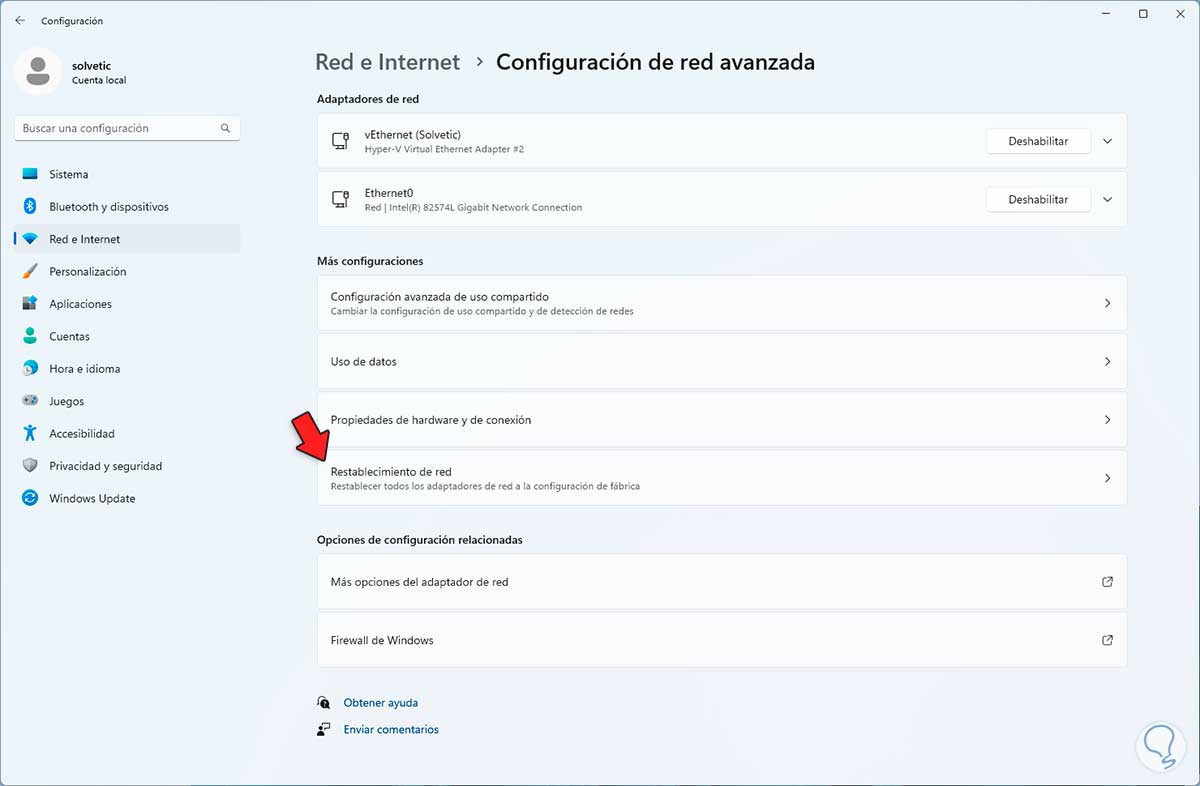Click Deshabilitar for Ethernet0
Viewport: 1200px width, 786px height.
tap(1038, 200)
